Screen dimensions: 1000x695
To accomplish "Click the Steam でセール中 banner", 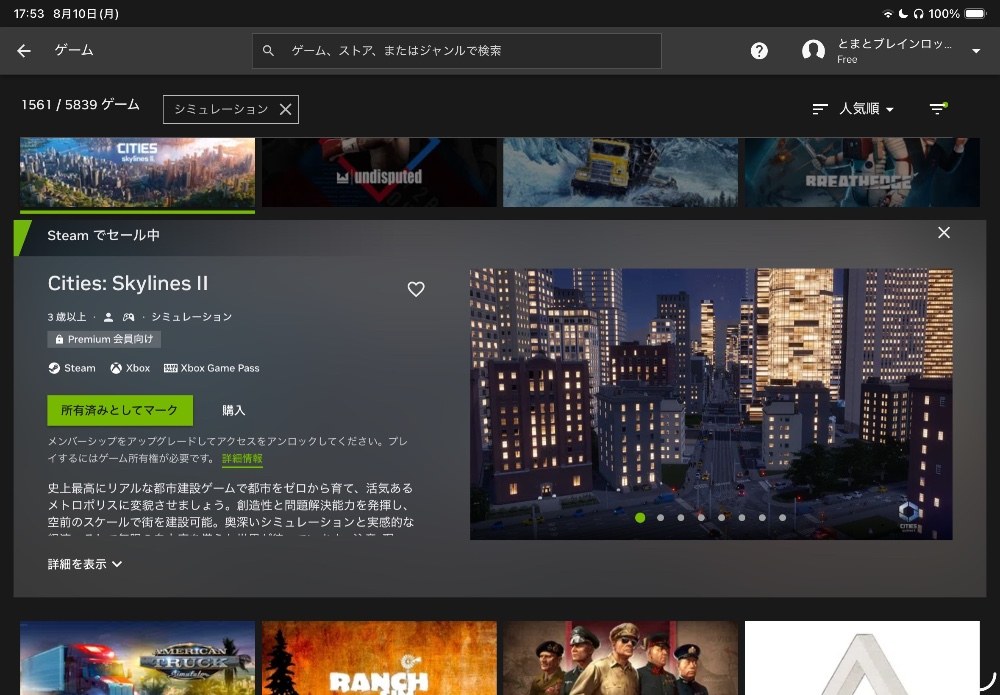I will point(103,235).
